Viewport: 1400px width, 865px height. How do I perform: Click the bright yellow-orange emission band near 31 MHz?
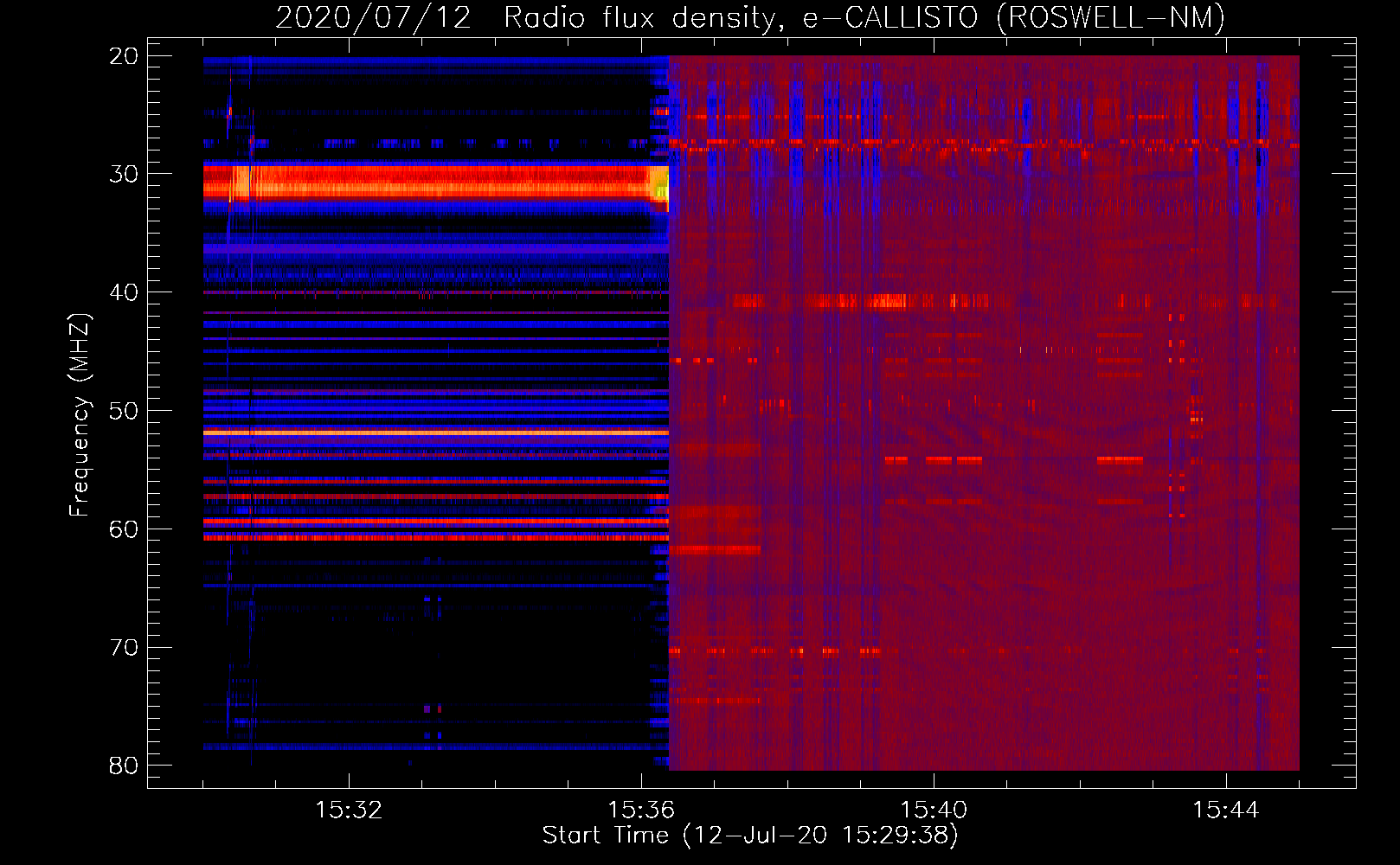point(436,183)
